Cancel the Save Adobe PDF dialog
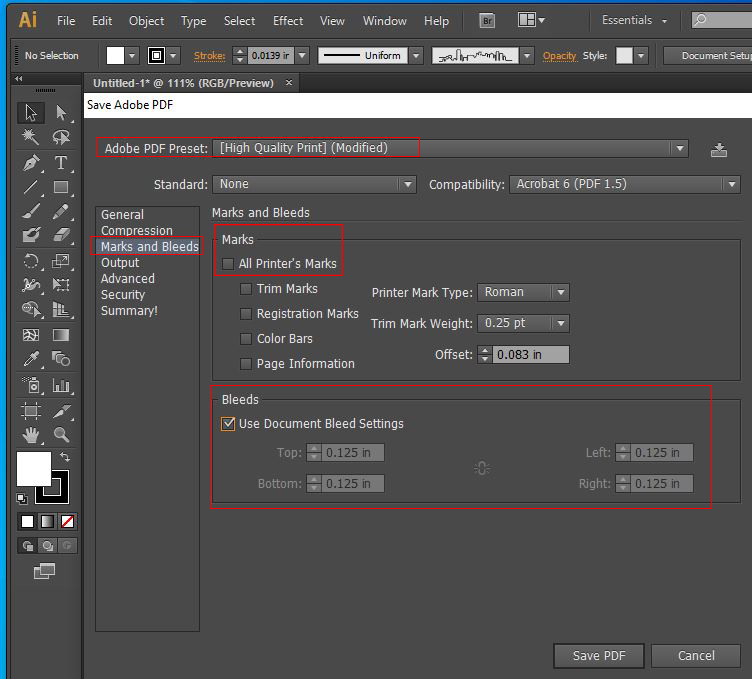Image resolution: width=752 pixels, height=679 pixels. (696, 656)
